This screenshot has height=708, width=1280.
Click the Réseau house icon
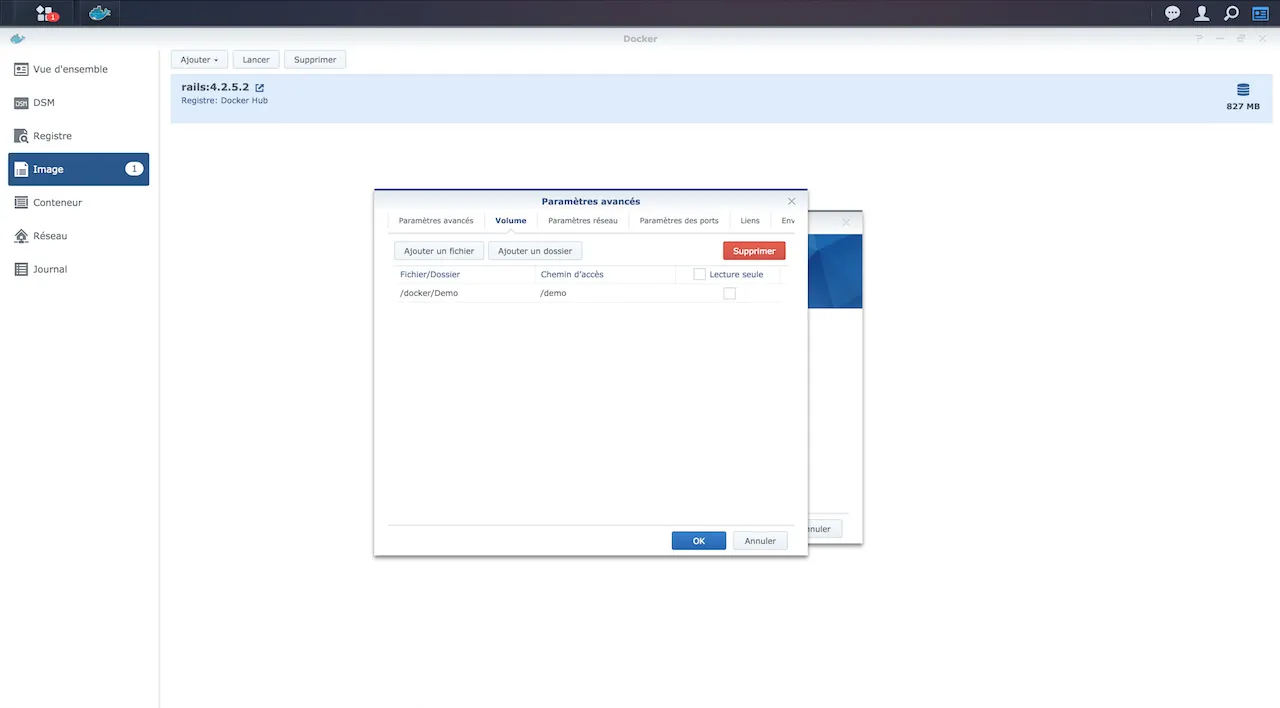[x=21, y=236]
